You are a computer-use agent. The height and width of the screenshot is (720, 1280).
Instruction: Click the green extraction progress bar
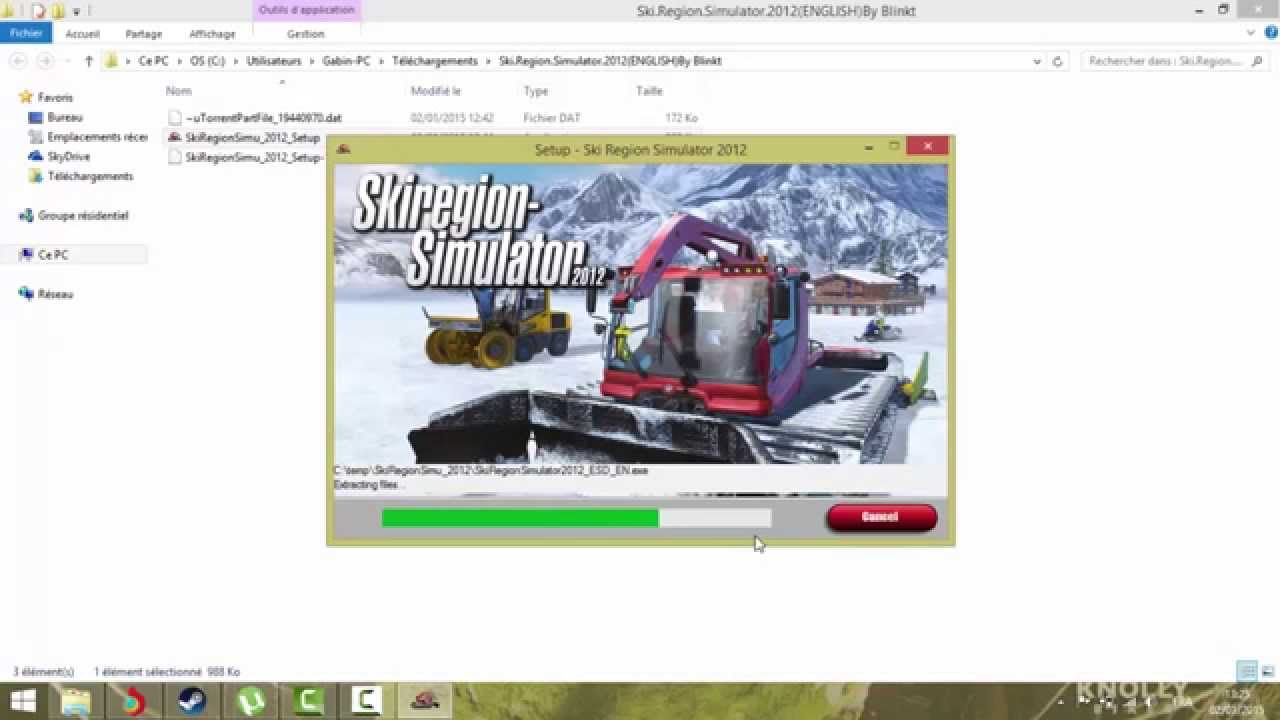tap(576, 517)
